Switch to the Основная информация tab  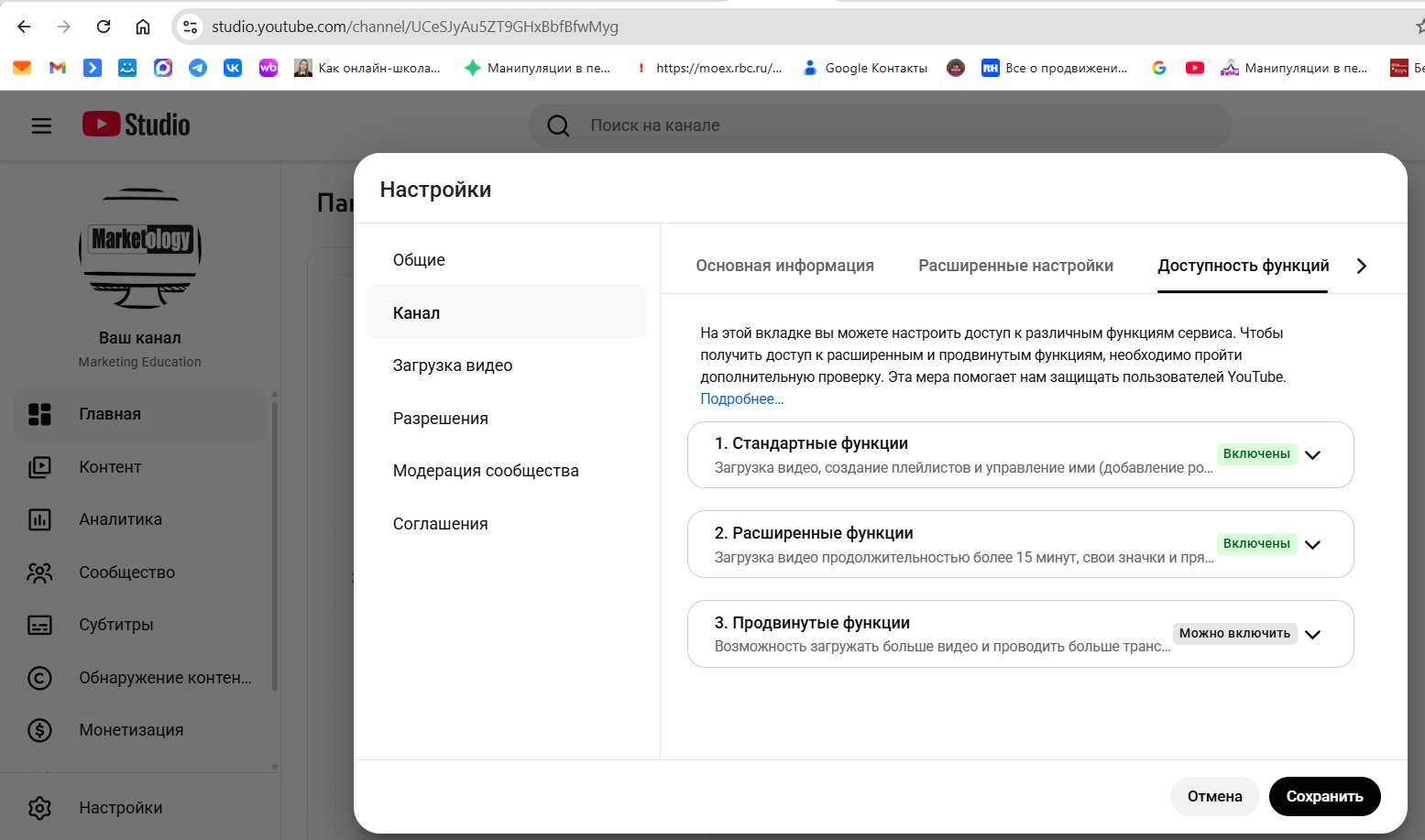(x=784, y=266)
